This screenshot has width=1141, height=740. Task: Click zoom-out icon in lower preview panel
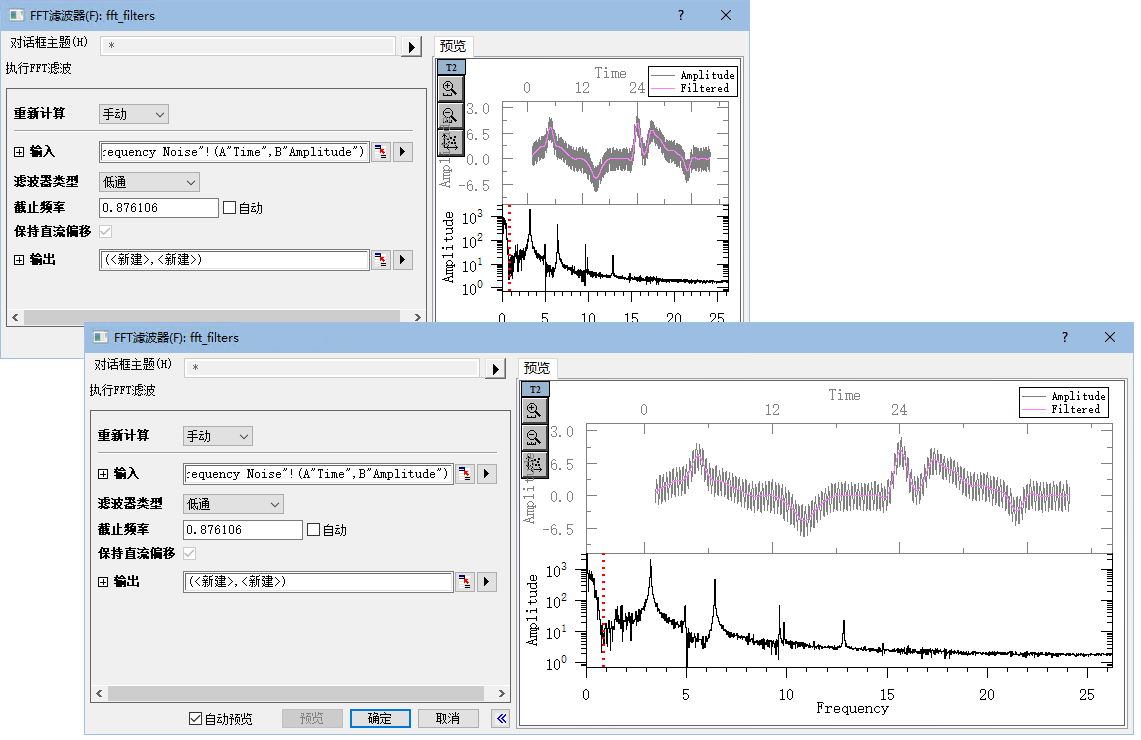coord(534,437)
